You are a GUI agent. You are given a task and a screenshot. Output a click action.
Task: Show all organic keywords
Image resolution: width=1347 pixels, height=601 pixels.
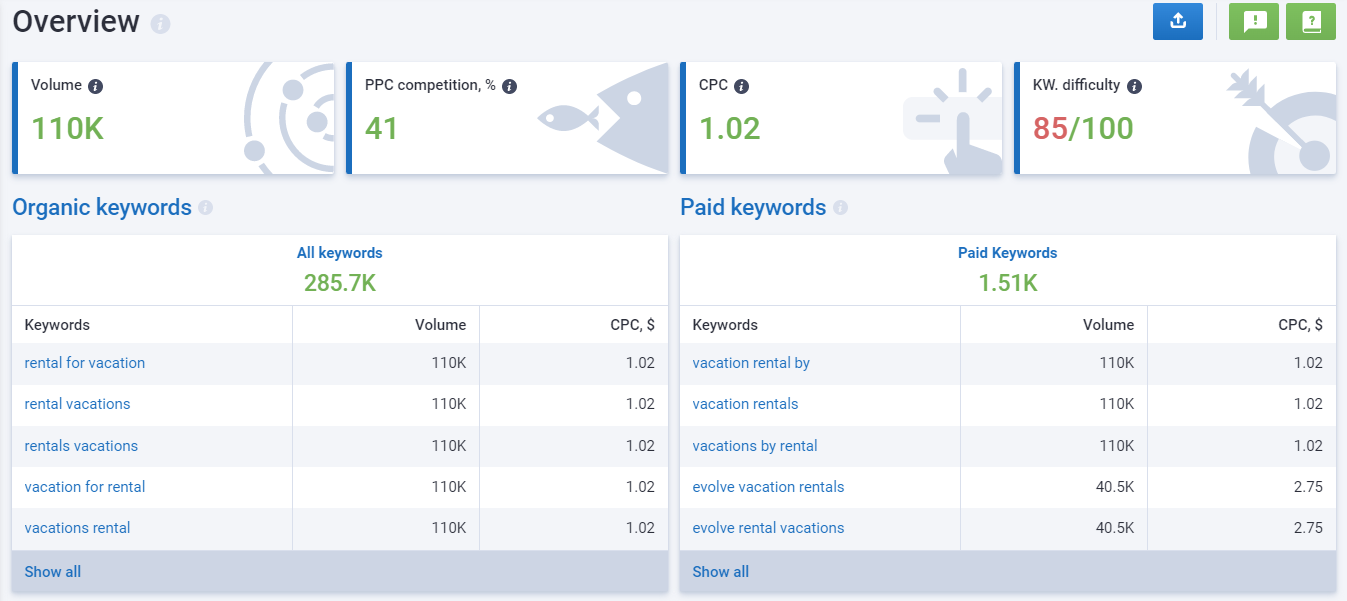[x=53, y=572]
